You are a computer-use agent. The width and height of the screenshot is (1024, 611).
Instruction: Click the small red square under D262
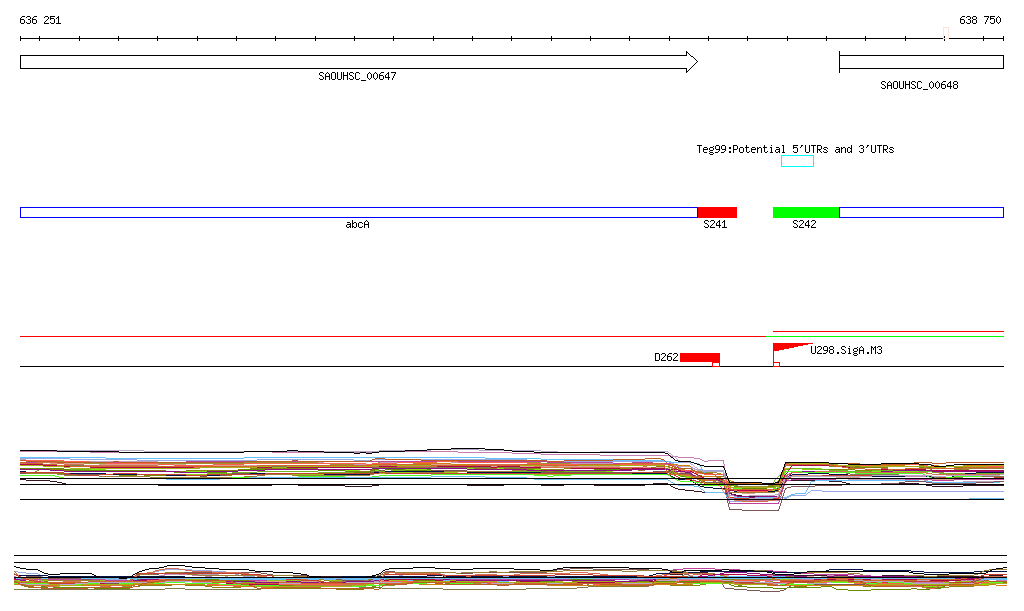(715, 365)
